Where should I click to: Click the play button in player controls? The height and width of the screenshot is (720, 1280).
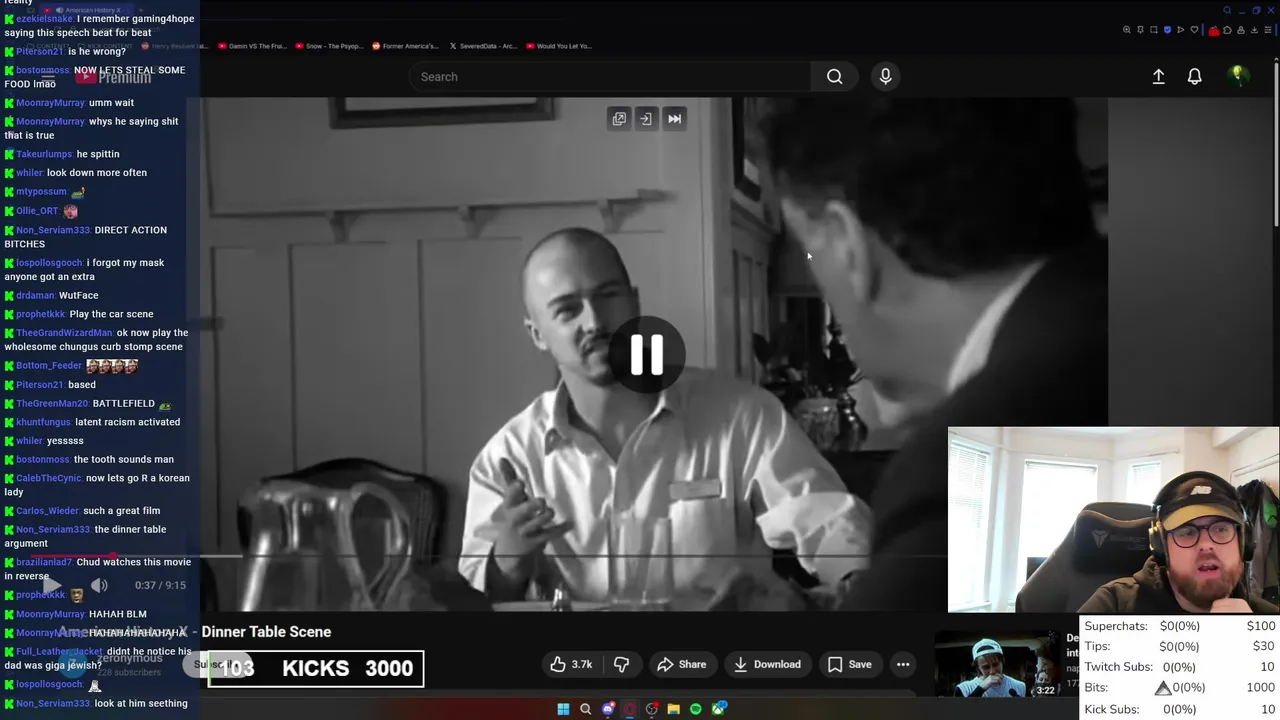(x=53, y=586)
